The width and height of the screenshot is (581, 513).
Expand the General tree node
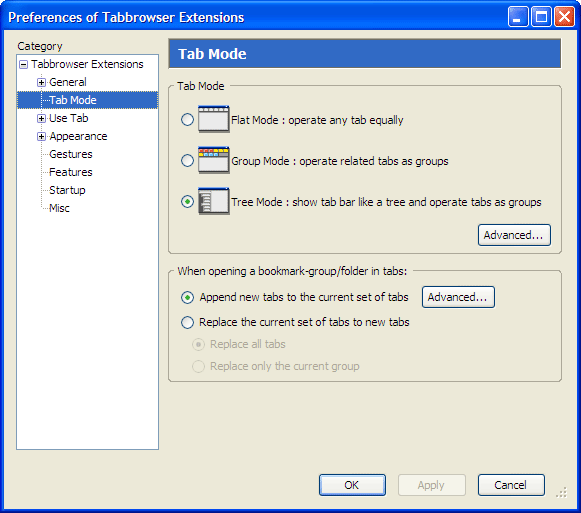point(42,82)
